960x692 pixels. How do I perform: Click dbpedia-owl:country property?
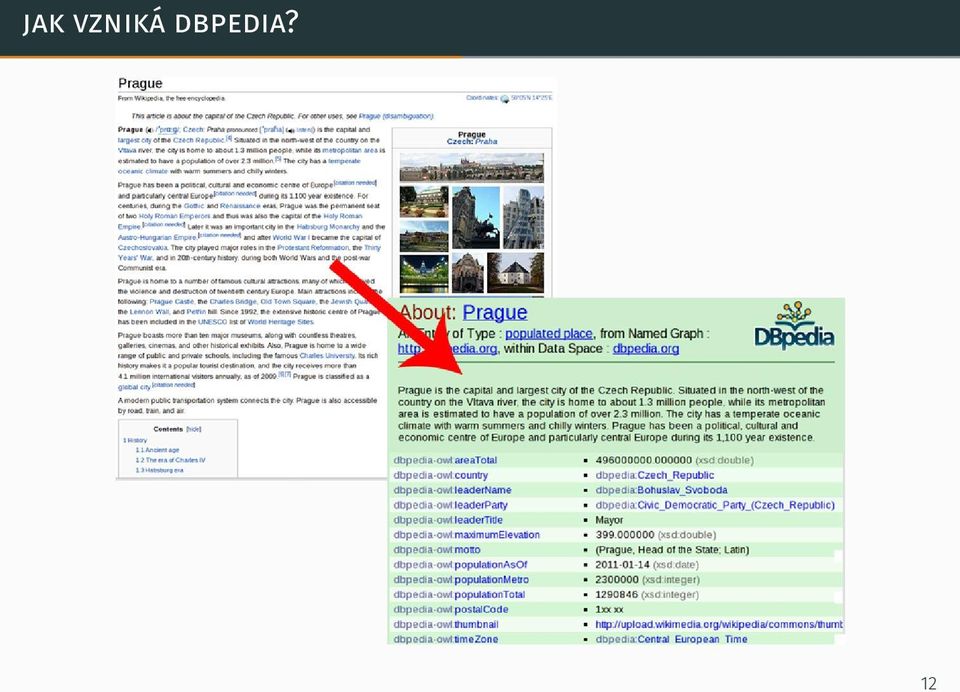point(441,475)
